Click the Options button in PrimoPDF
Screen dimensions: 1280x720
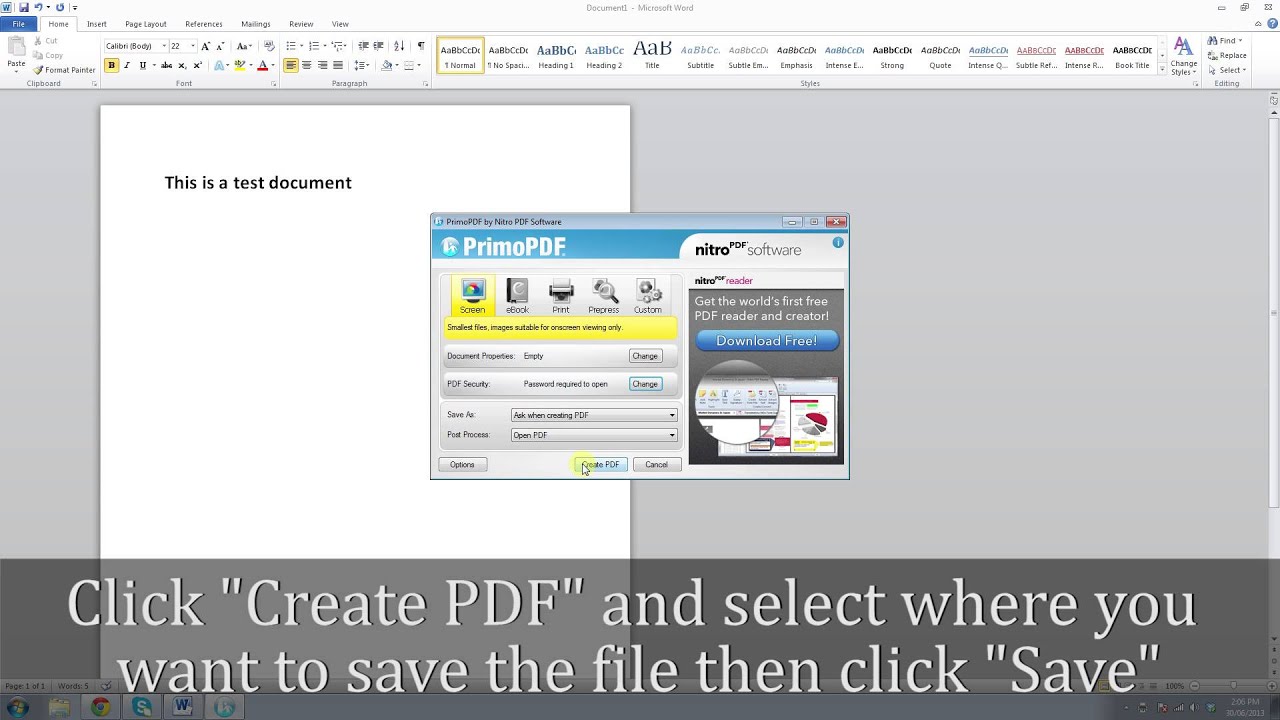click(462, 464)
